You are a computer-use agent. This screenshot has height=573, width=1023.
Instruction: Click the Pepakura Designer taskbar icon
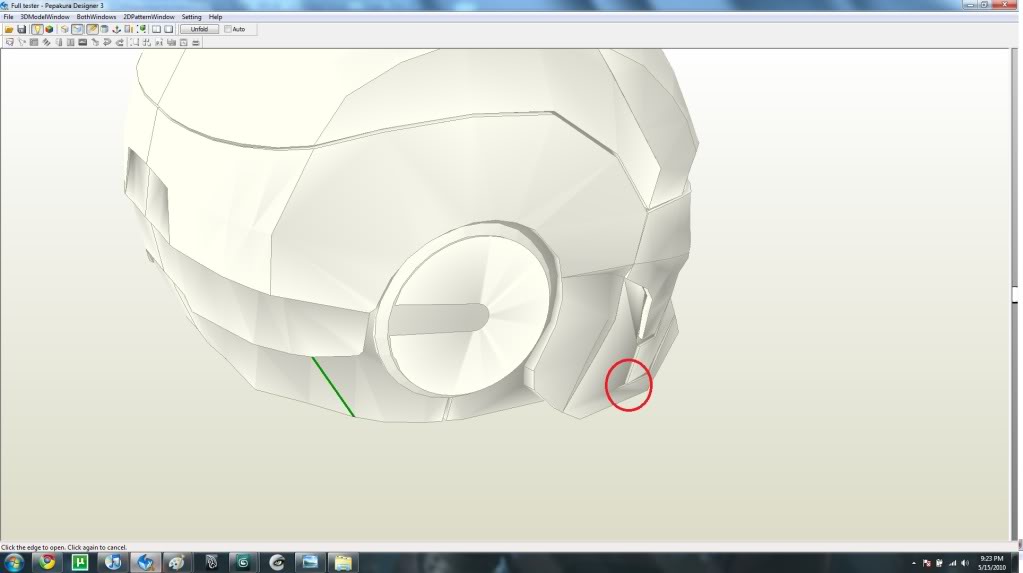coord(145,562)
